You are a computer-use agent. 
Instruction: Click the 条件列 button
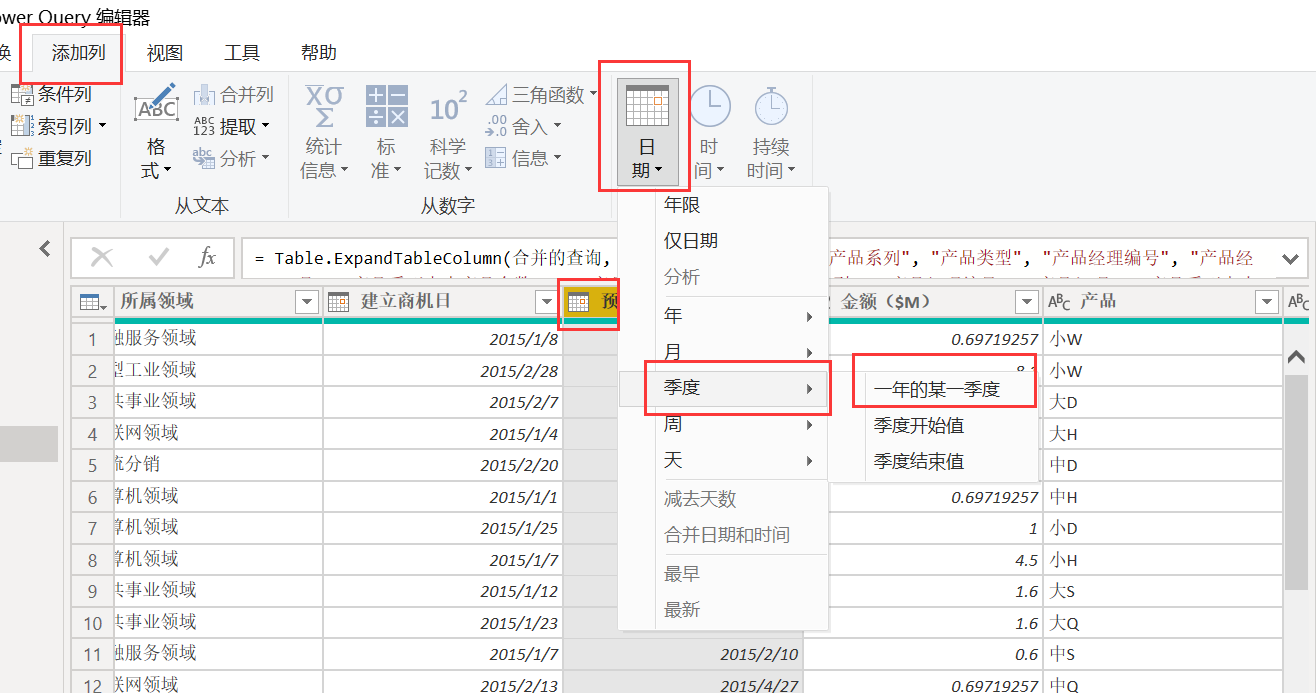51,95
